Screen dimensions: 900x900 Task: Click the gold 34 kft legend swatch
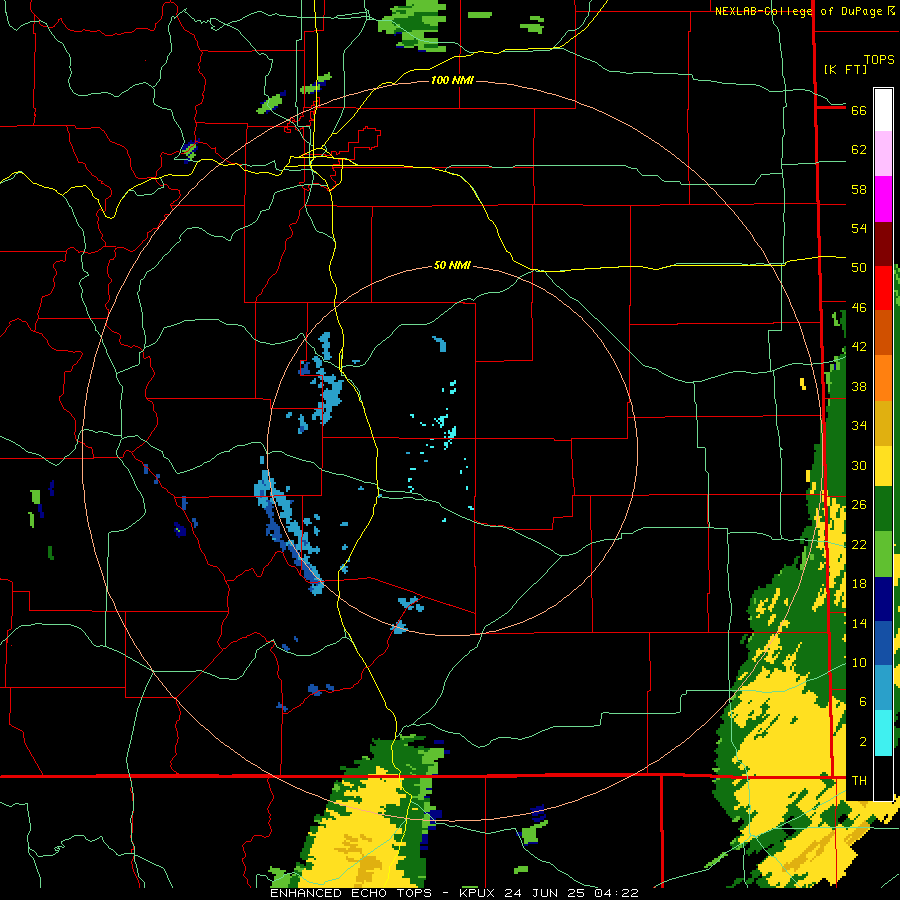click(x=883, y=423)
